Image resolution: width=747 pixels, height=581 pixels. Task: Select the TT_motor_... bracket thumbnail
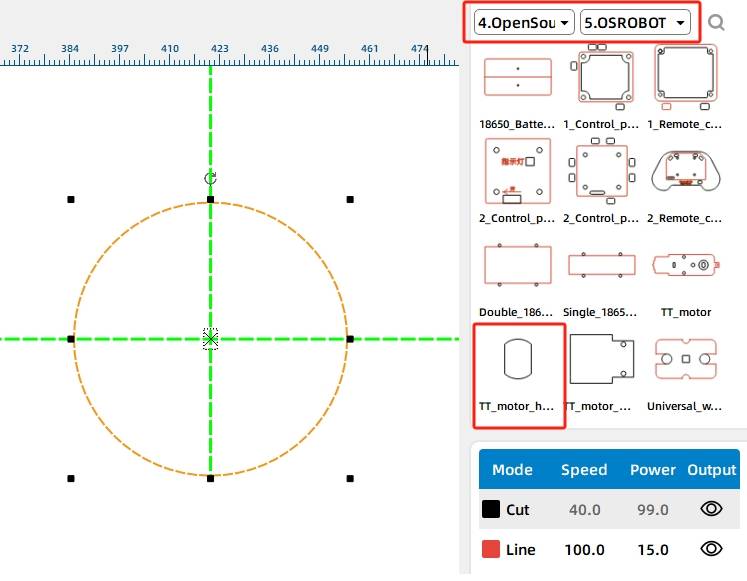click(x=602, y=359)
